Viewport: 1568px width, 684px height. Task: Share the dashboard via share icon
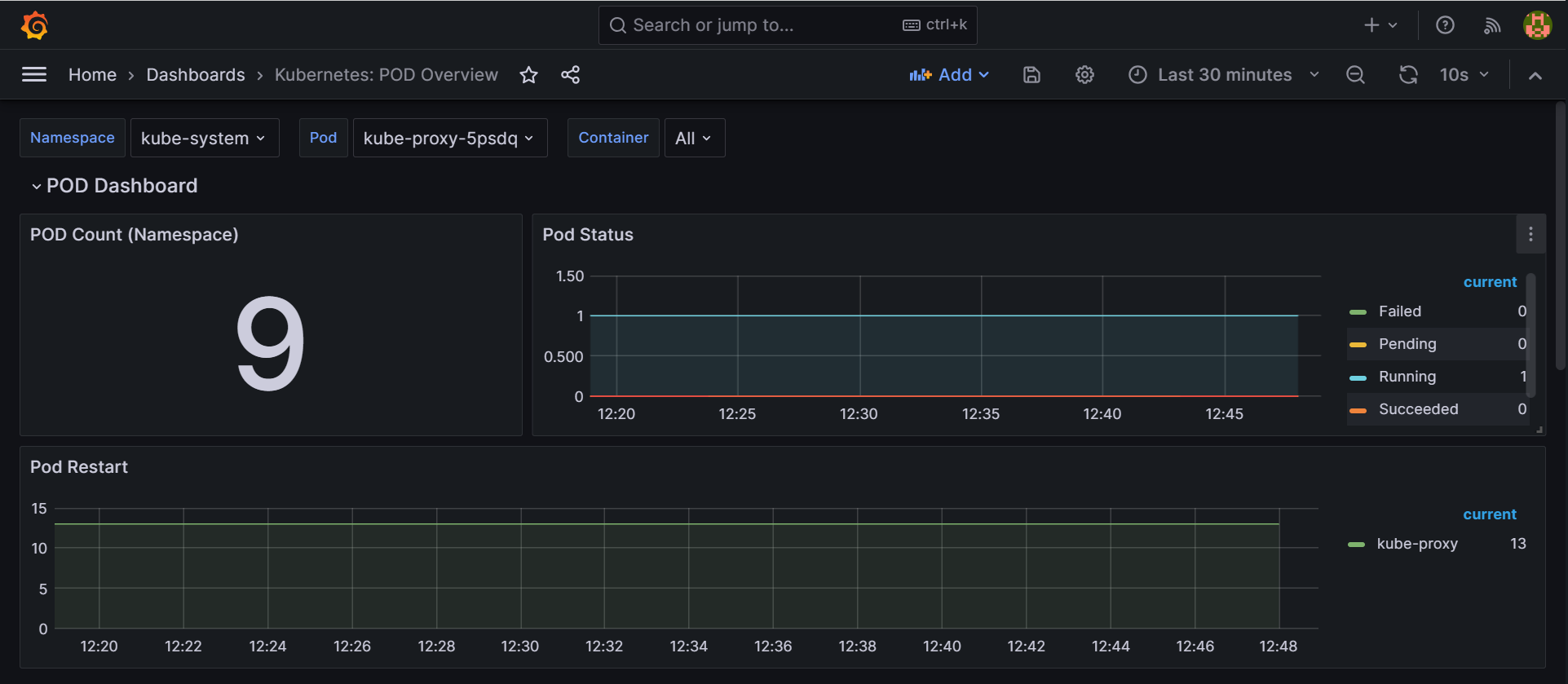coord(570,75)
